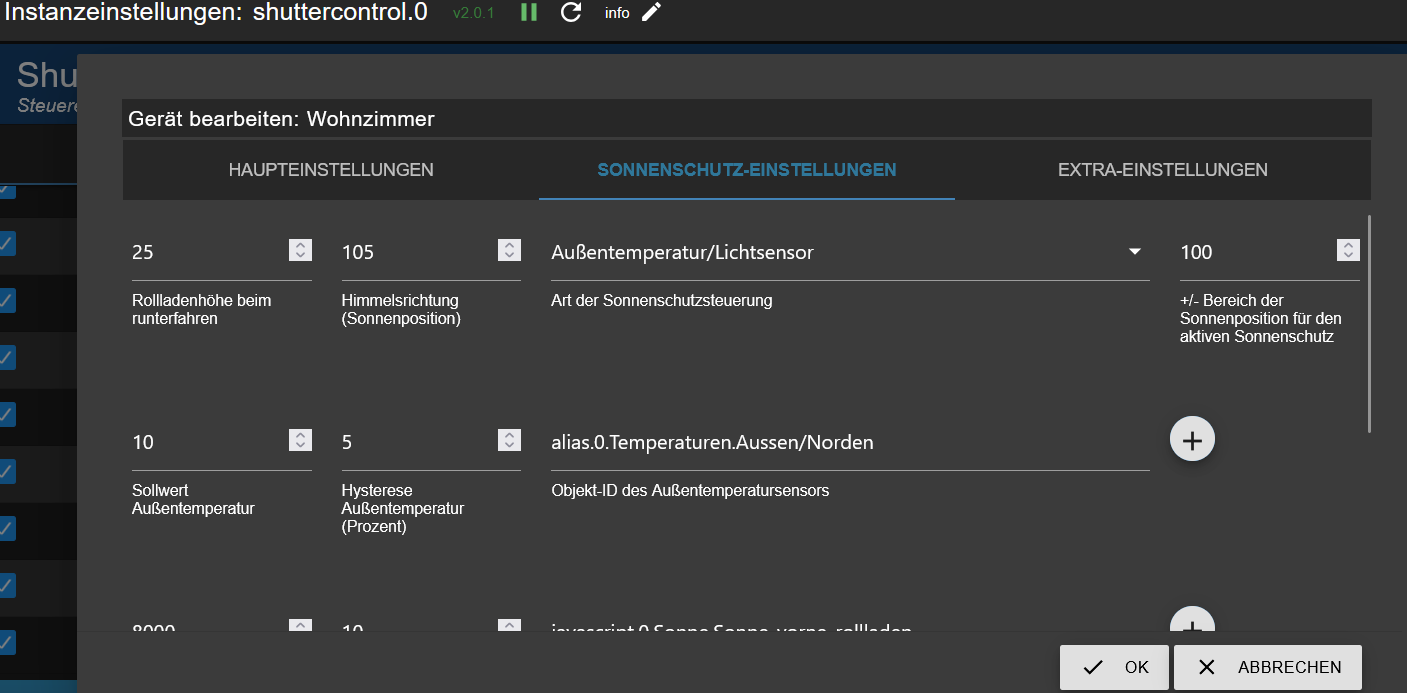Click the pencil edit icon beside info
Image resolution: width=1407 pixels, height=693 pixels.
652,13
